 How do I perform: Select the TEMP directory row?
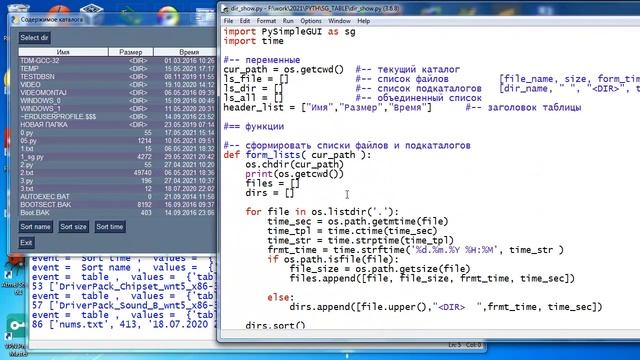pos(118,69)
